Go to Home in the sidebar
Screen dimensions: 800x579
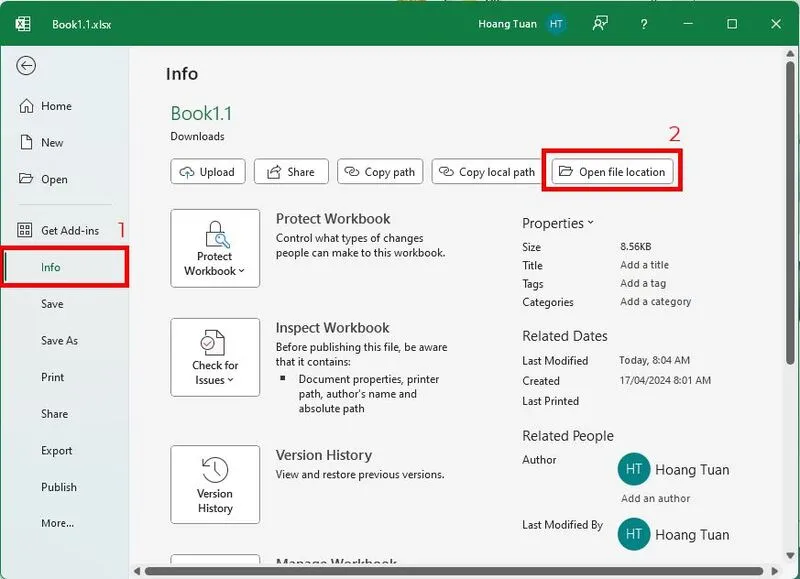pos(56,106)
